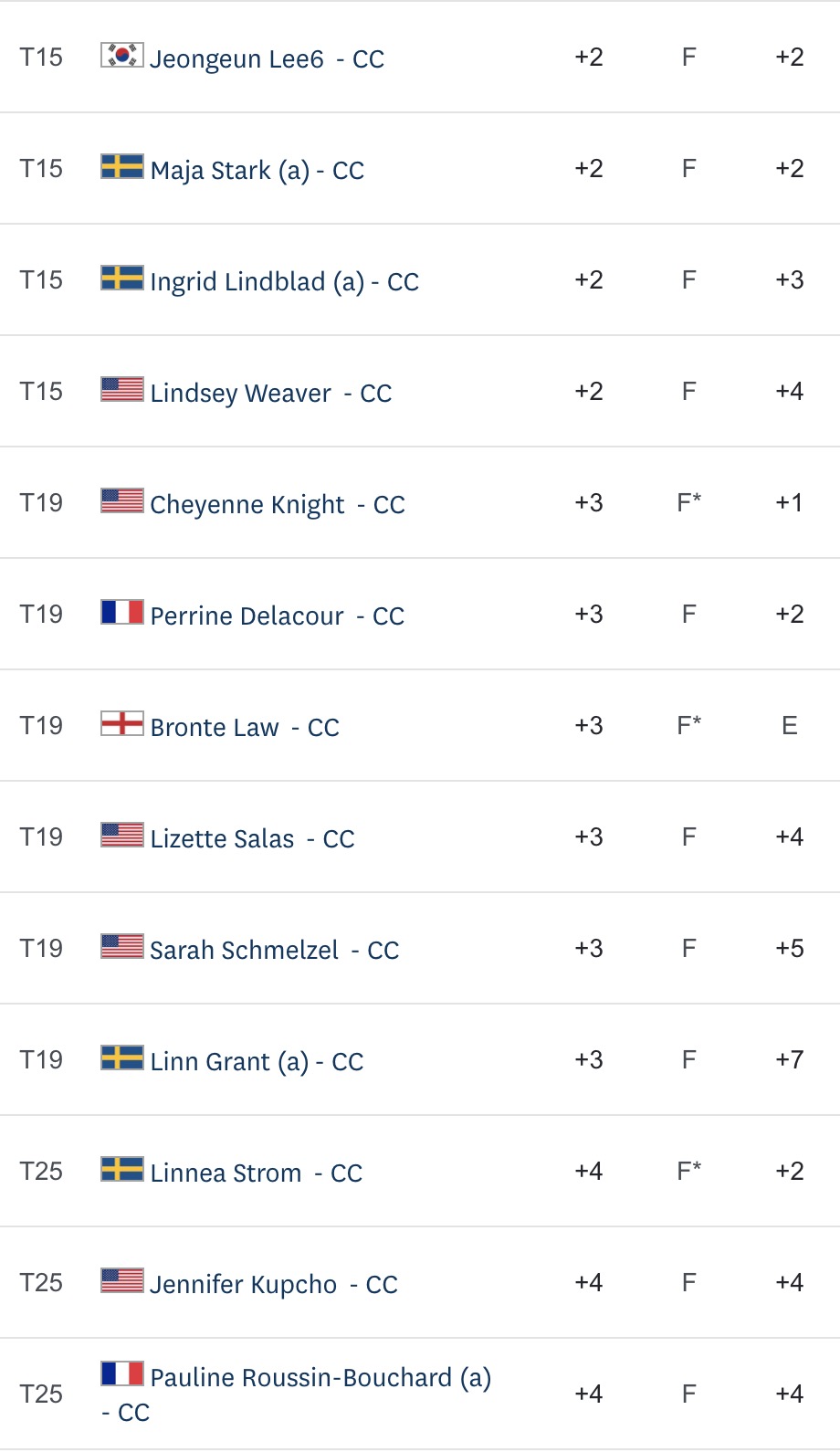Image resolution: width=840 pixels, height=1452 pixels.
Task: Click Cheyenne Knight's F* thru status
Action: coord(689,502)
